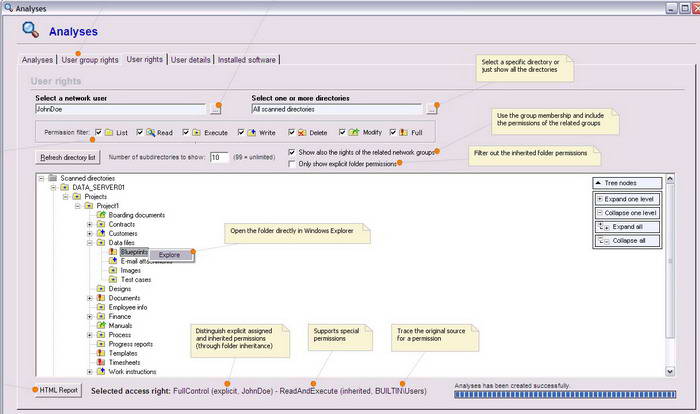700x414 pixels.
Task: Click the Expand all button
Action: click(627, 227)
